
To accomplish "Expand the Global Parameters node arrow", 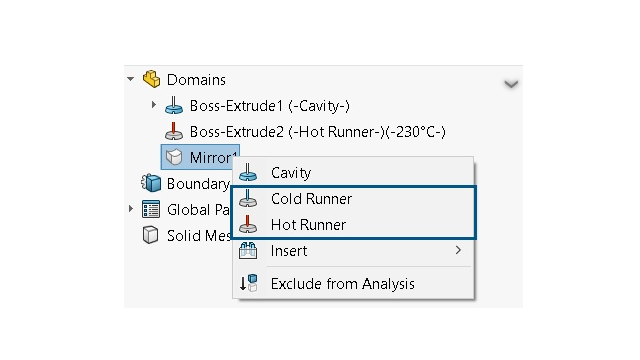I will click(131, 209).
